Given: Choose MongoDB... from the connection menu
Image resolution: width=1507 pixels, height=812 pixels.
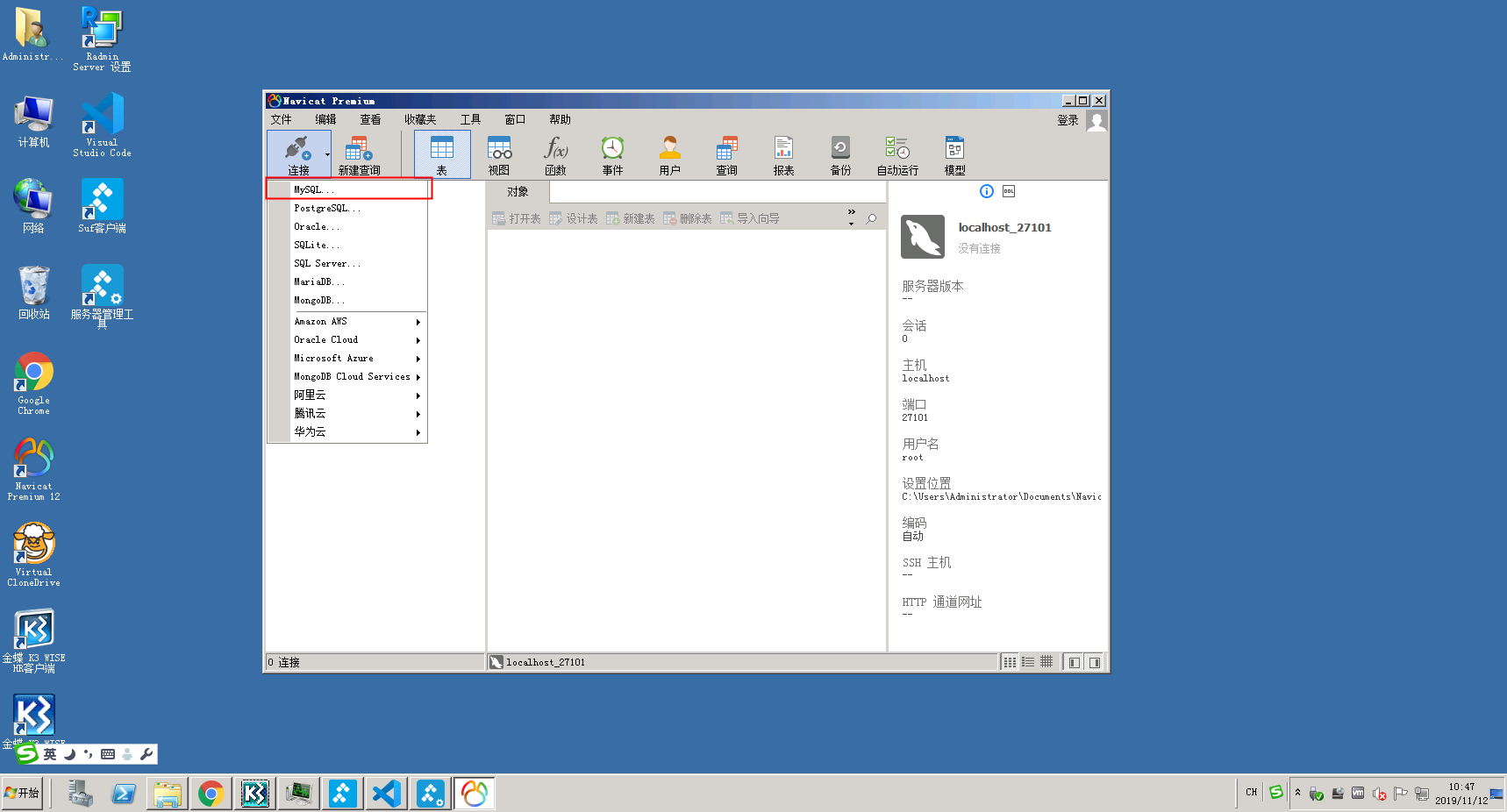Looking at the screenshot, I should coord(347,301).
